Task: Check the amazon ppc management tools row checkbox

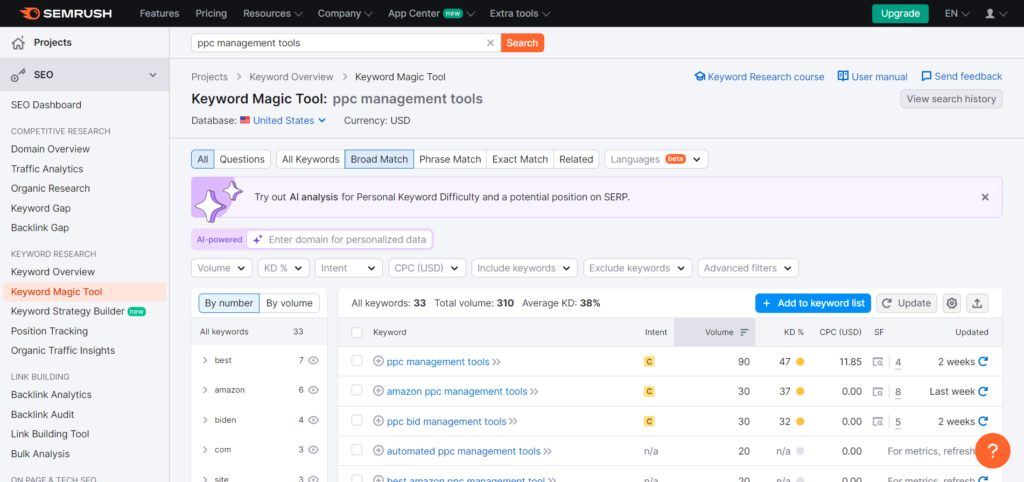Action: pos(357,390)
